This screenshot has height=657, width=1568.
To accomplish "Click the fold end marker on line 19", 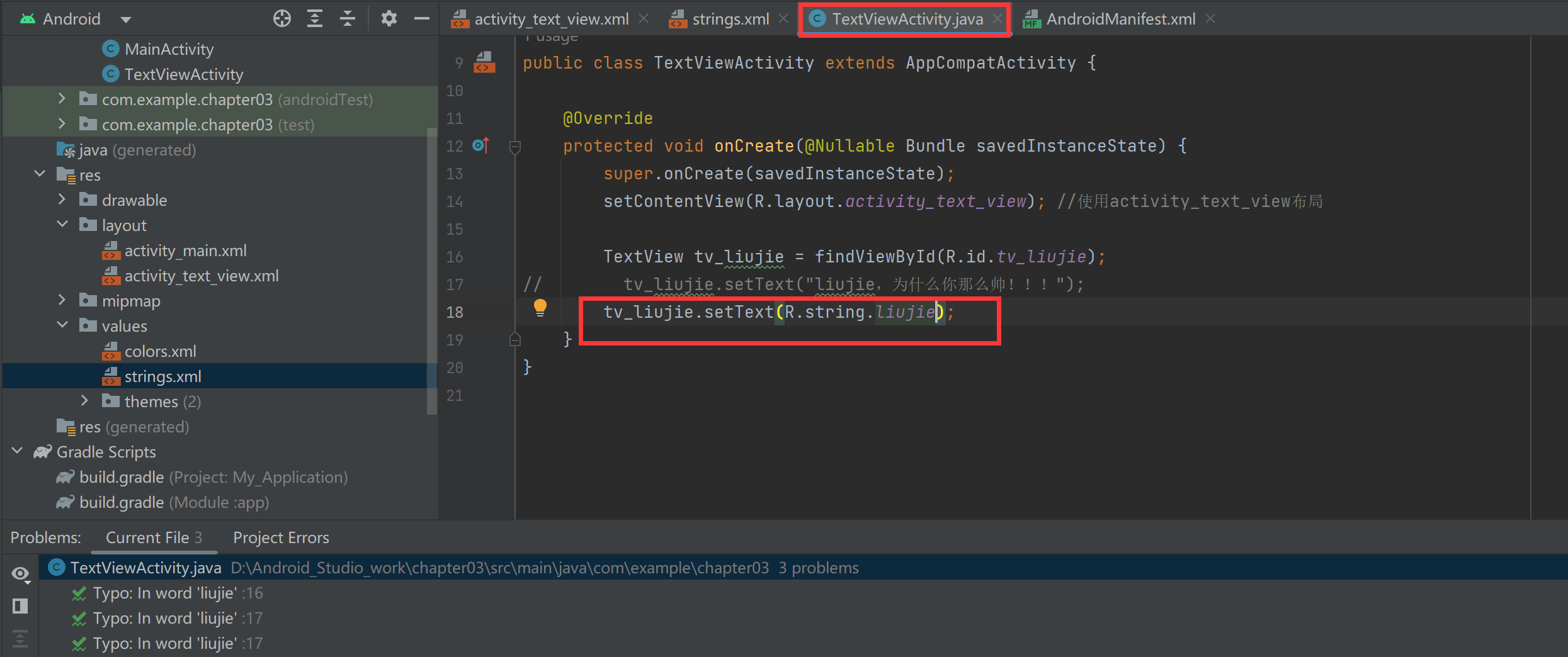I will [x=514, y=340].
